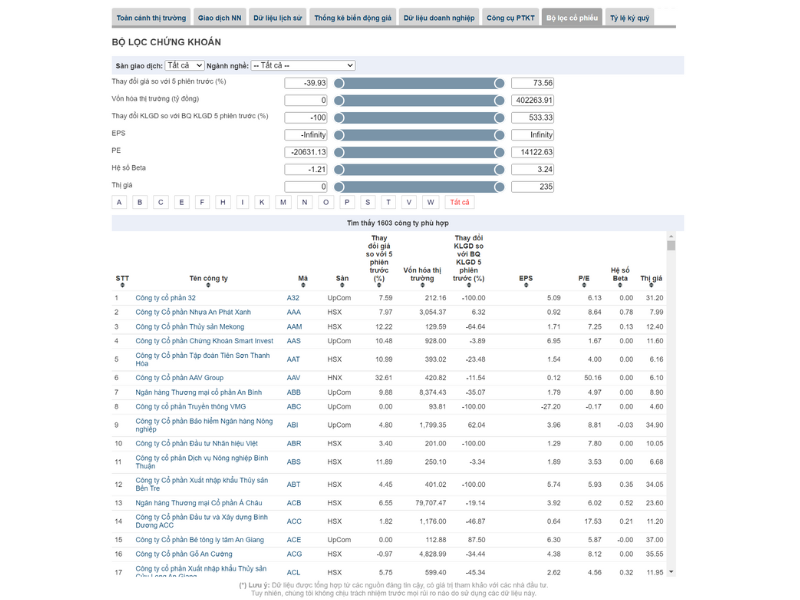
Task: Open Công ty Cổ phần Thủy sản Mekong
Action: tap(190, 327)
